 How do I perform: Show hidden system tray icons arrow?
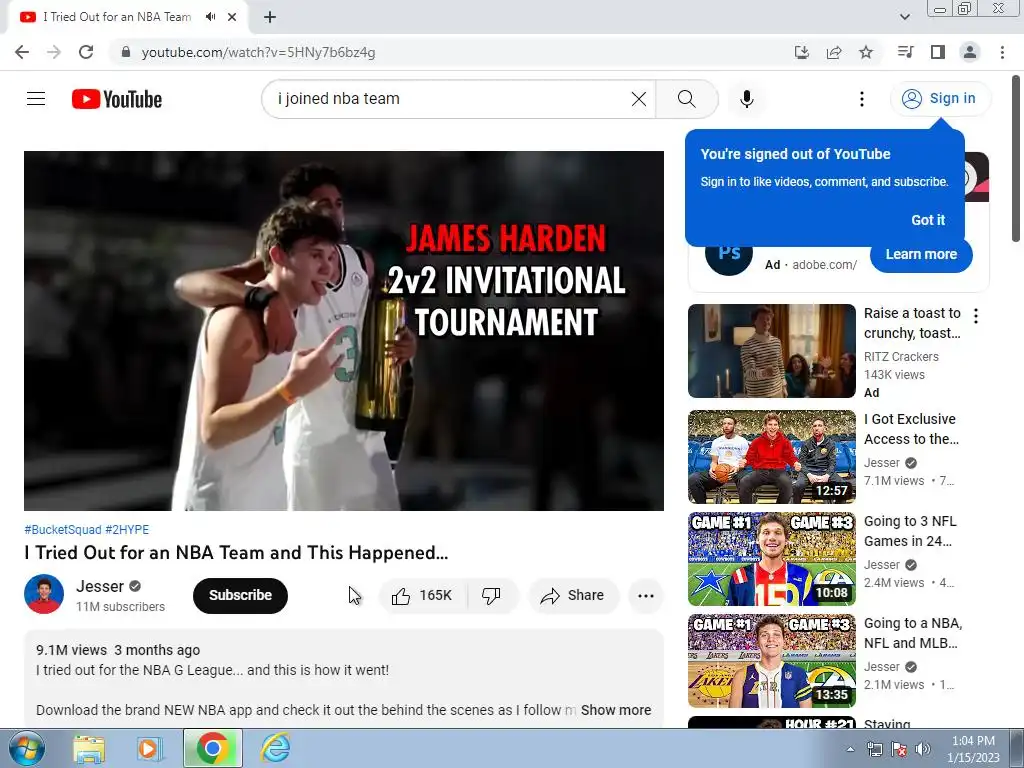(850, 749)
